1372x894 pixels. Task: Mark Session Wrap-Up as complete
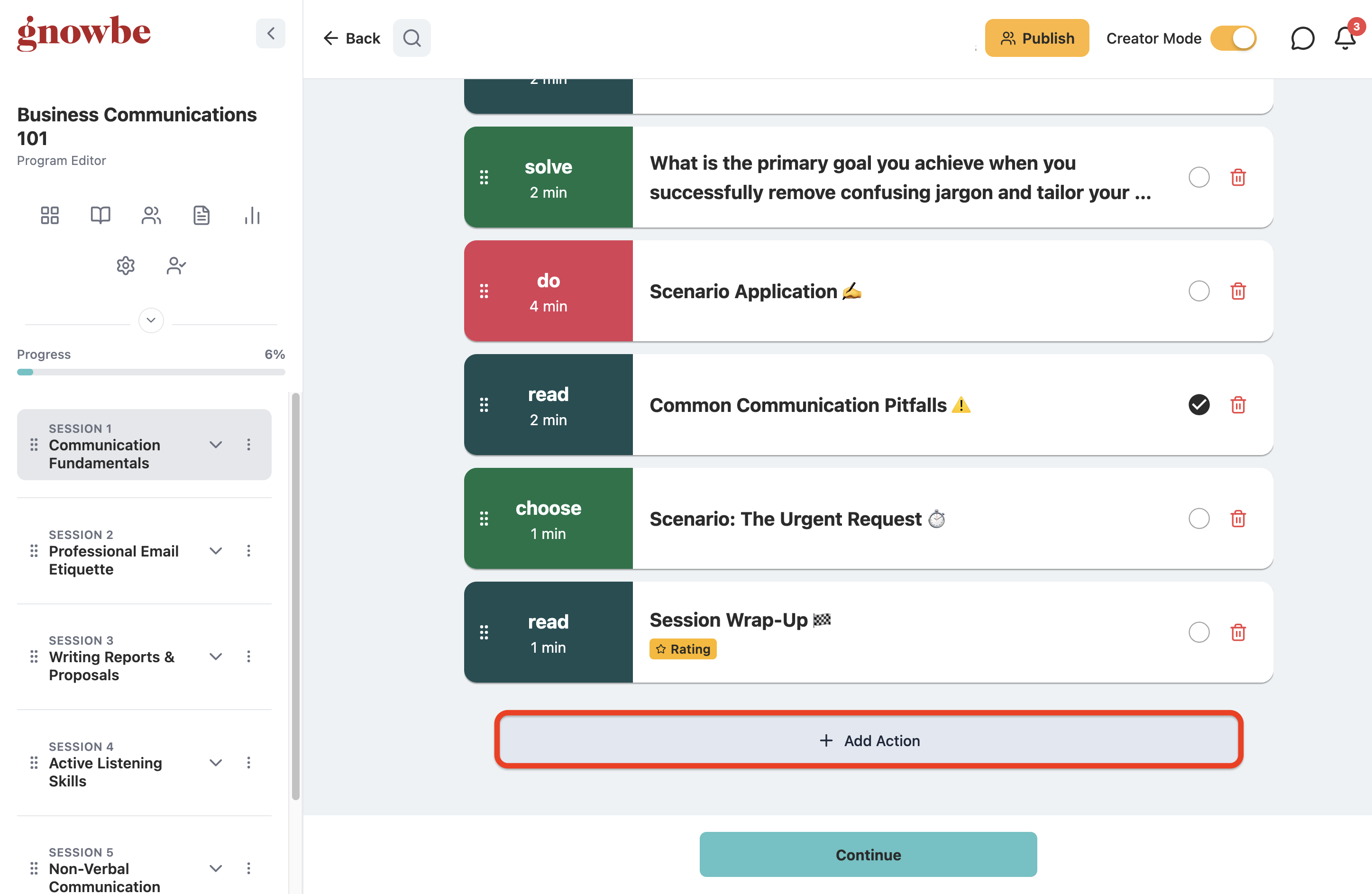point(1199,632)
